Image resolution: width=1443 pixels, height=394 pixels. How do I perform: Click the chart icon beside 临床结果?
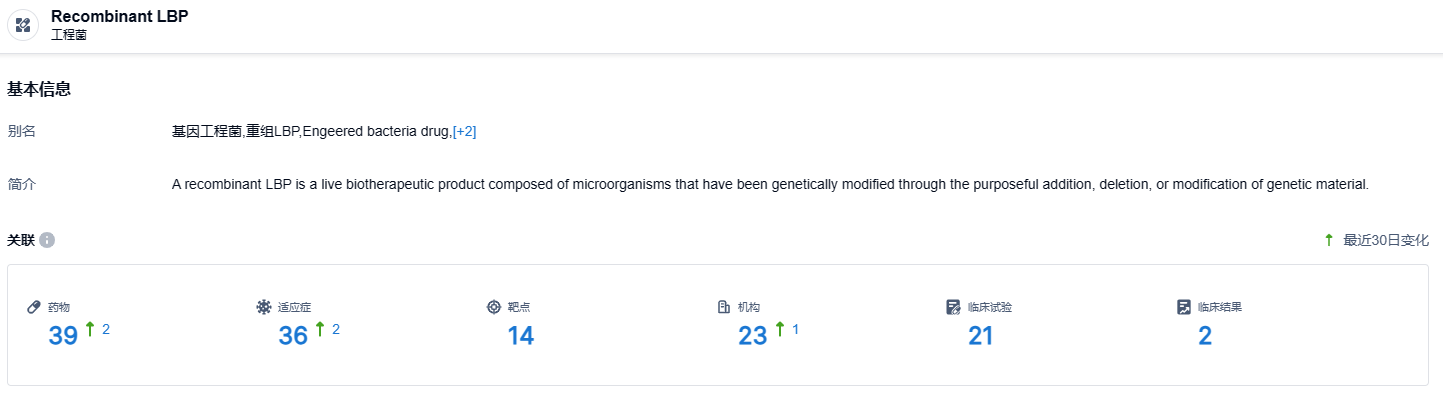(x=1184, y=307)
